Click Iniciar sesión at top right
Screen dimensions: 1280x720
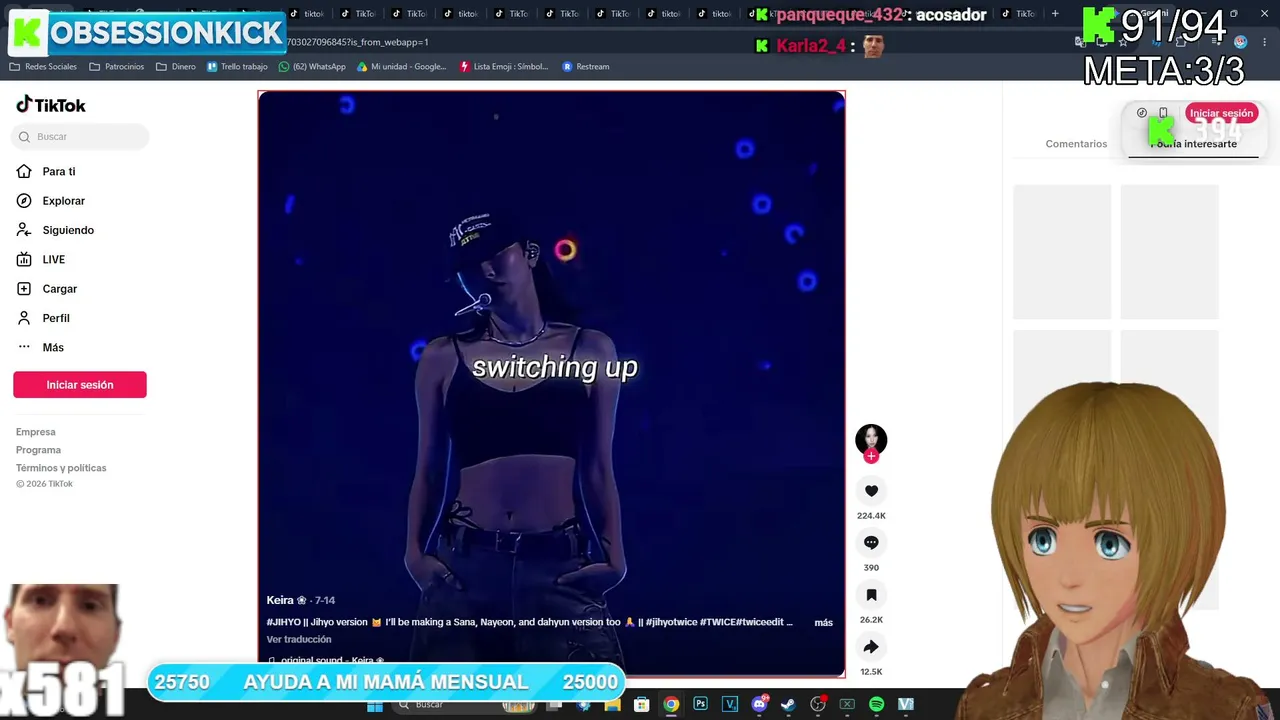click(x=1221, y=113)
